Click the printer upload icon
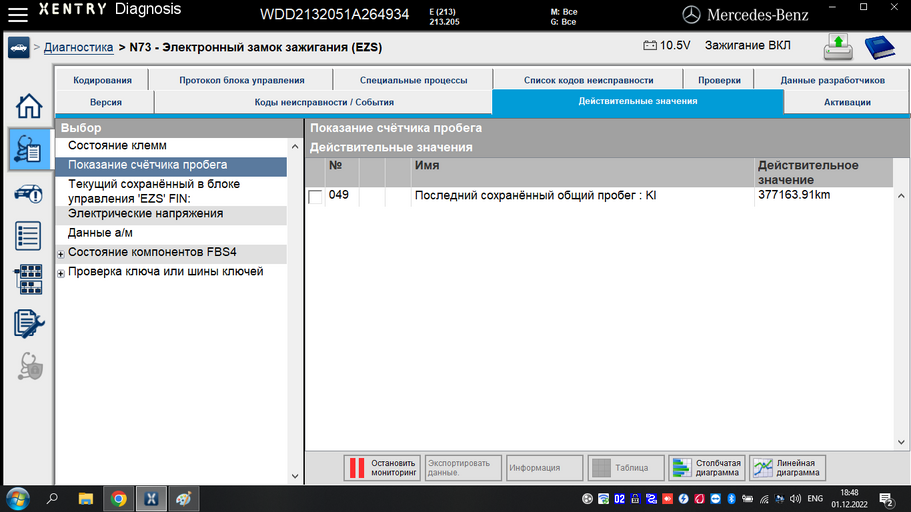Image resolution: width=911 pixels, height=512 pixels. pos(838,47)
